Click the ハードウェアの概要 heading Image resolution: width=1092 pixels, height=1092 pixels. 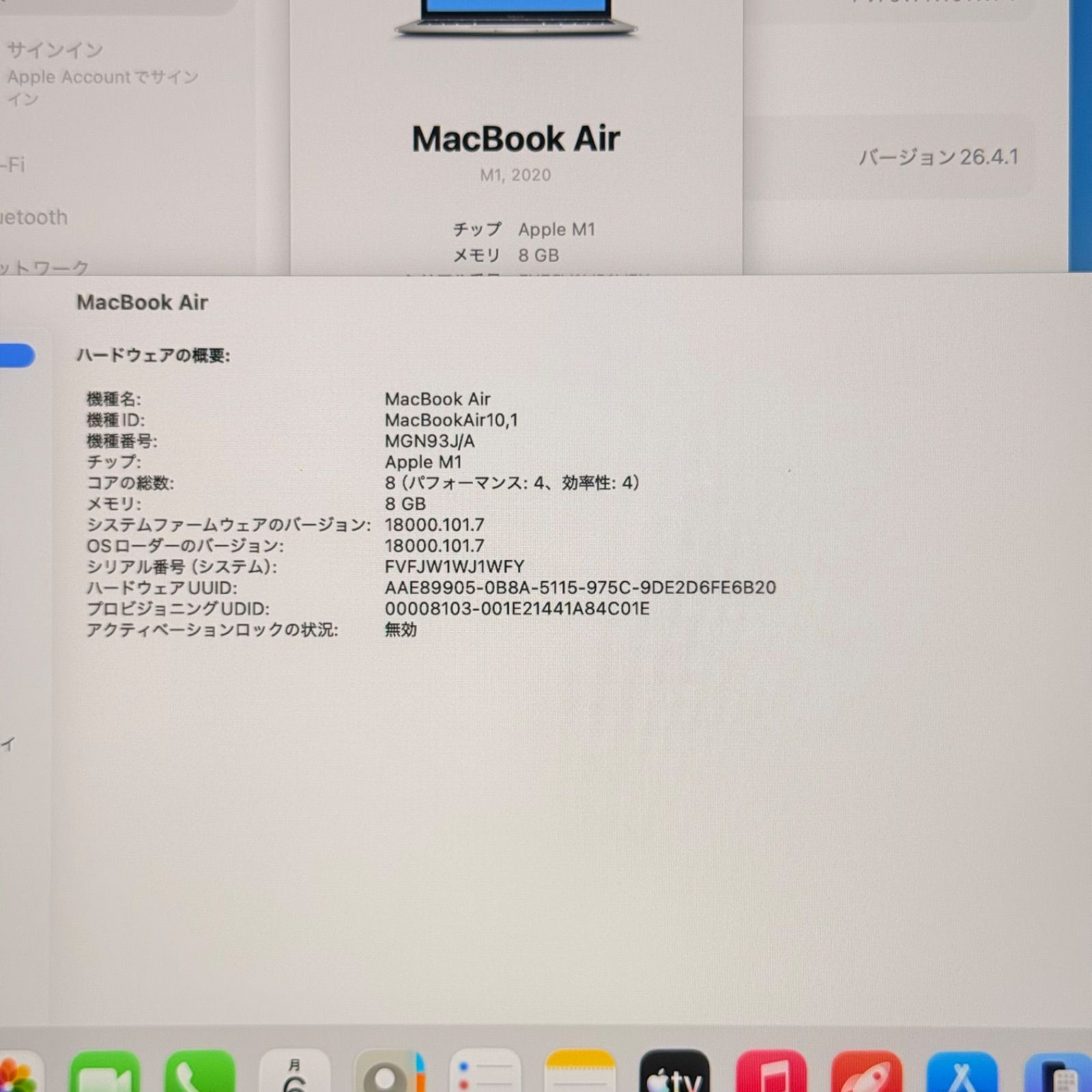coord(153,356)
